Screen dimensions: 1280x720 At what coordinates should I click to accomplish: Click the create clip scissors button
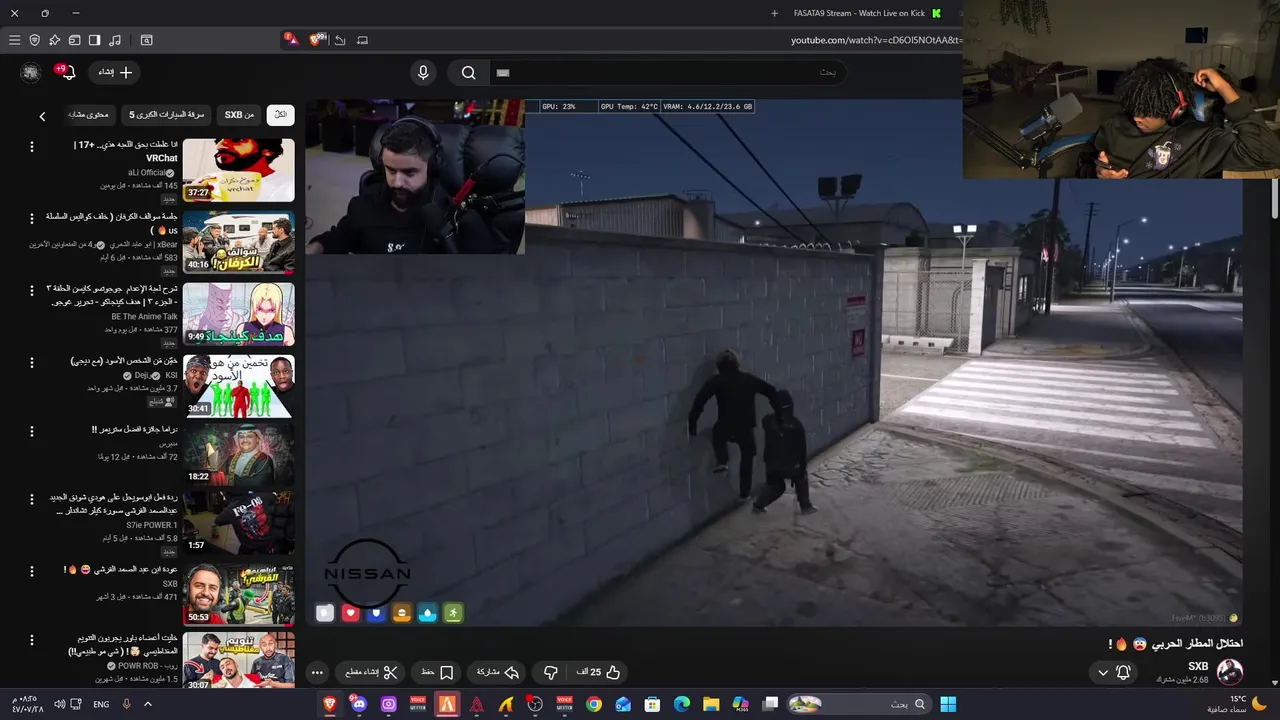[371, 673]
